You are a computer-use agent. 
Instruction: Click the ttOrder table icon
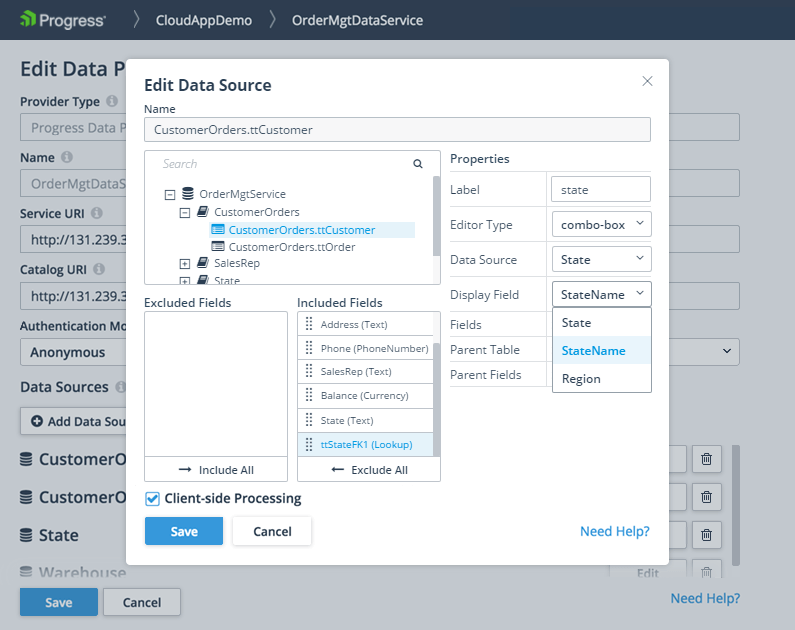pyautogui.click(x=218, y=247)
